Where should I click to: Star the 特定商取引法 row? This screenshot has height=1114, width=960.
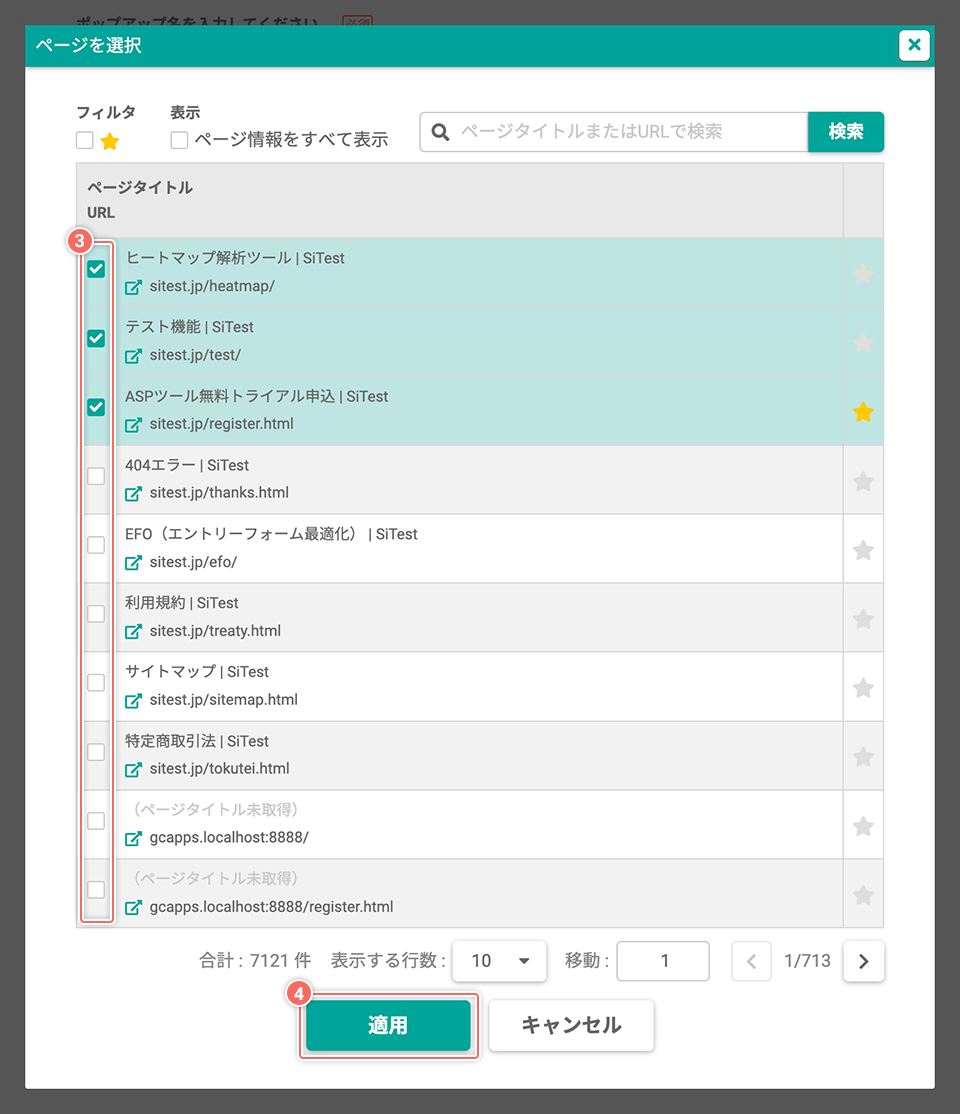tap(863, 757)
